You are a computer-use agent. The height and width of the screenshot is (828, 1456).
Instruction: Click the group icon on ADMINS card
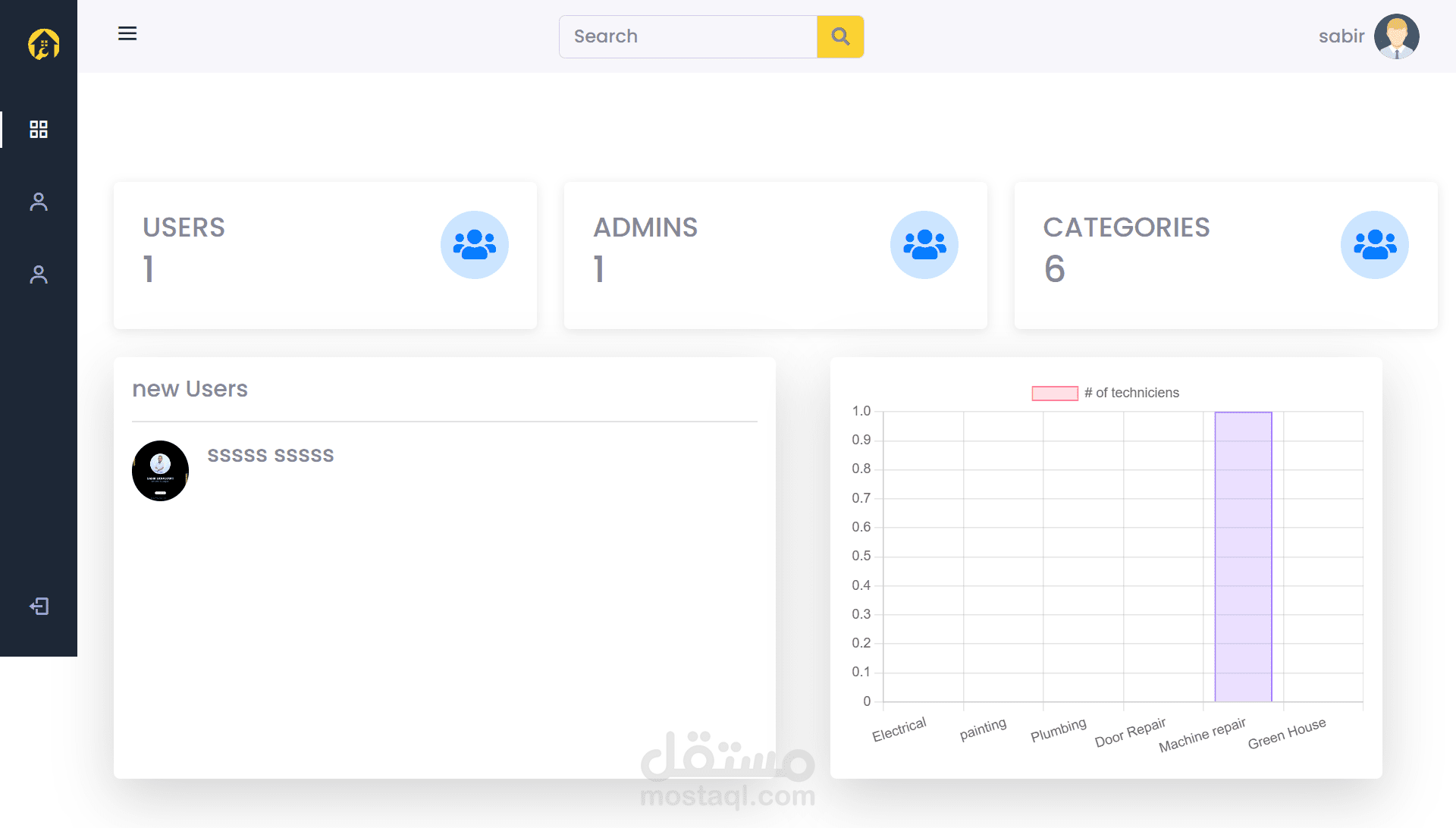coord(924,245)
